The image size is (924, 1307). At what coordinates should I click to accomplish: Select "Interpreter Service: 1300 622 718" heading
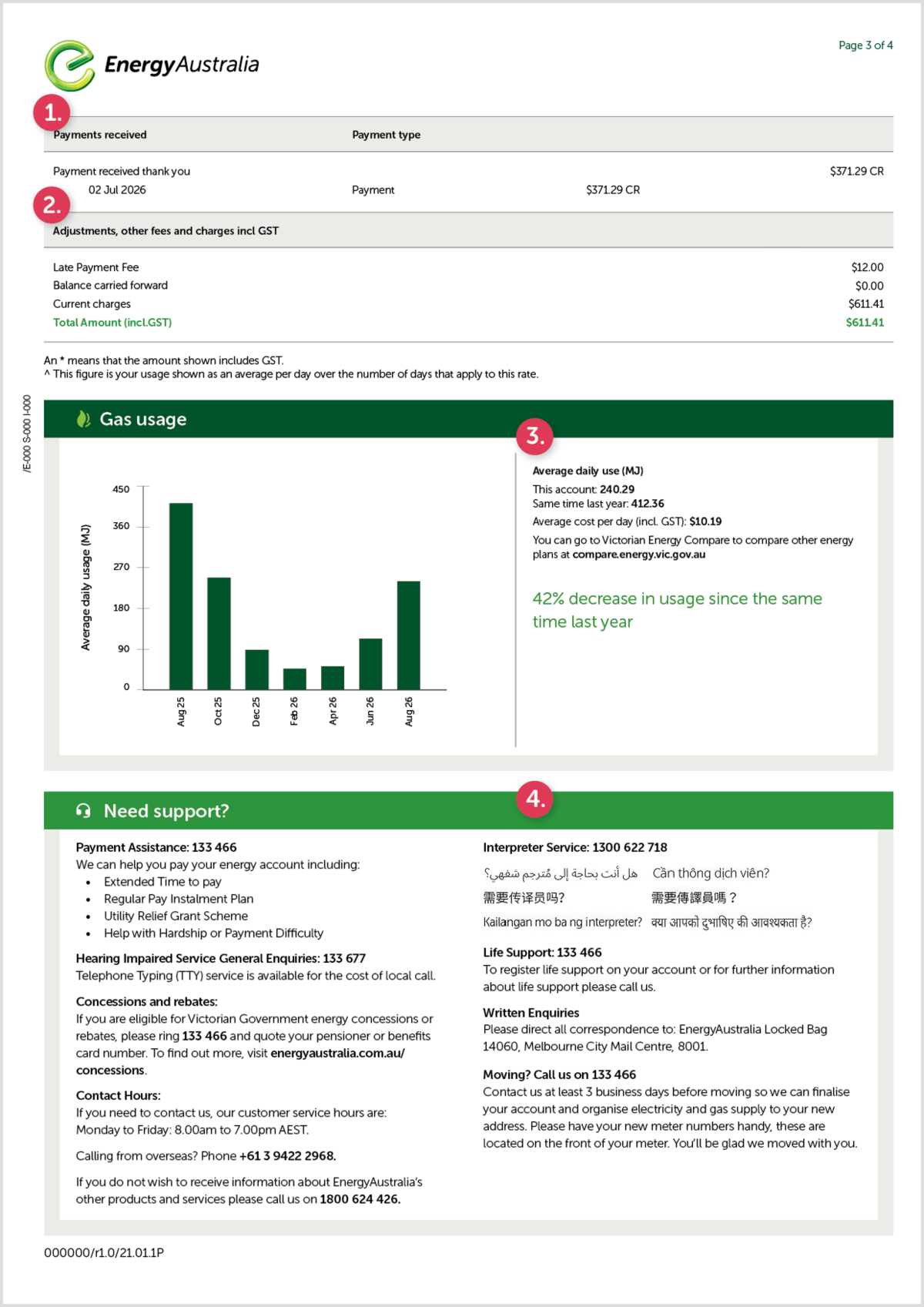click(575, 847)
